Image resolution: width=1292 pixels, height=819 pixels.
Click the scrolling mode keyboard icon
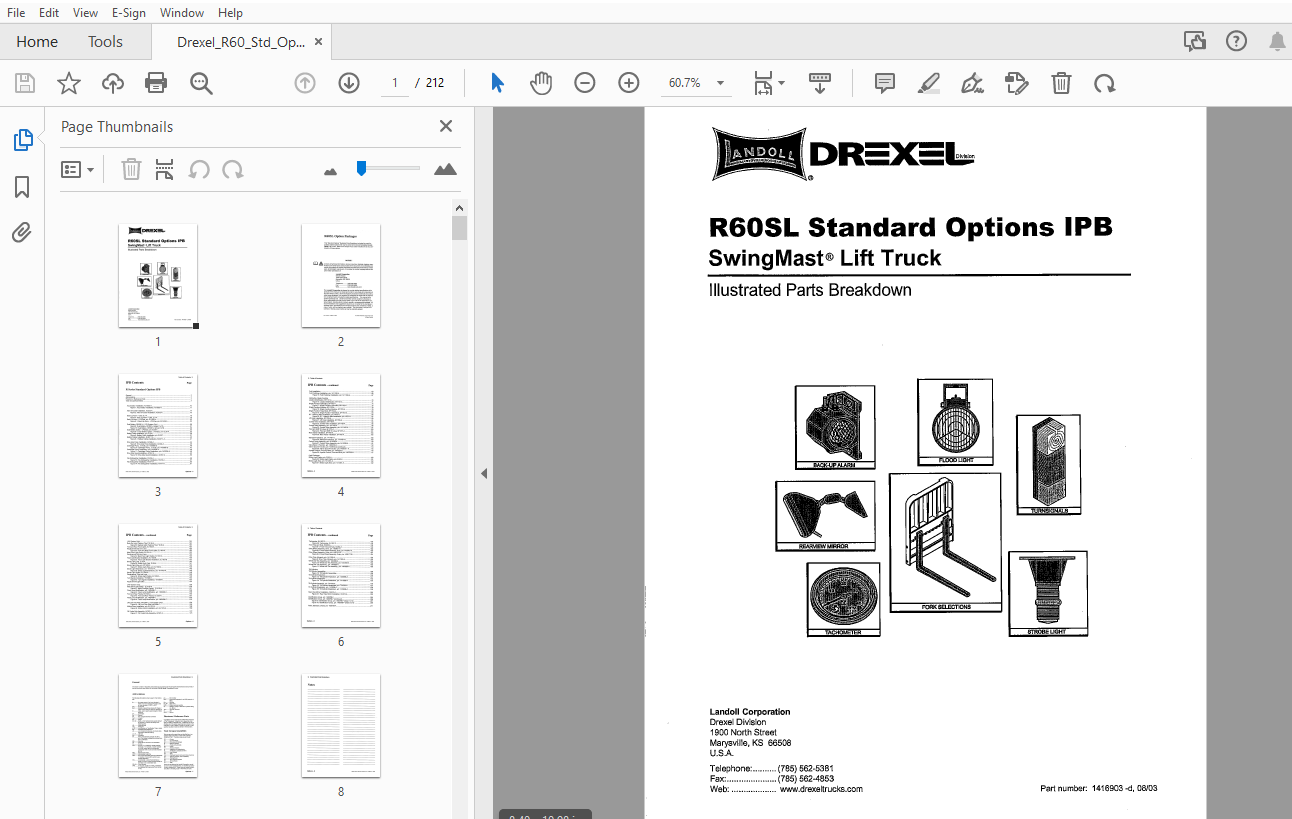pos(820,83)
